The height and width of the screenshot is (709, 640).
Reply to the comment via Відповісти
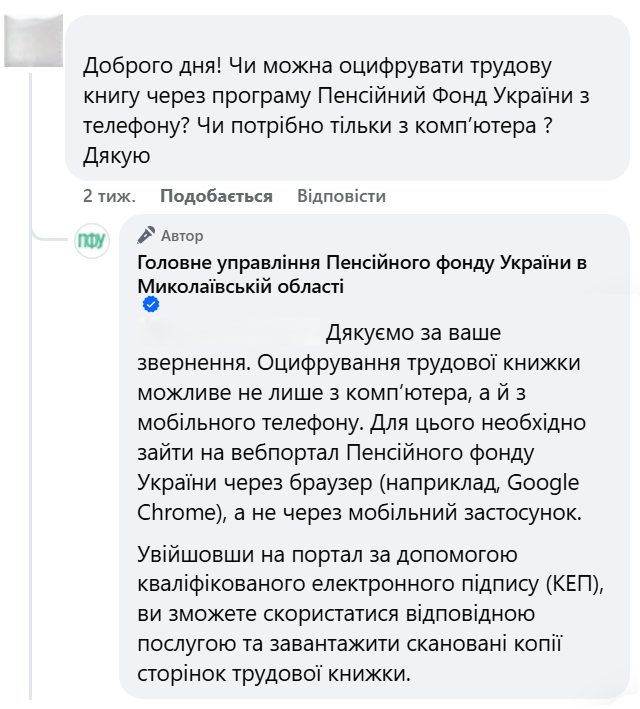pos(341,196)
